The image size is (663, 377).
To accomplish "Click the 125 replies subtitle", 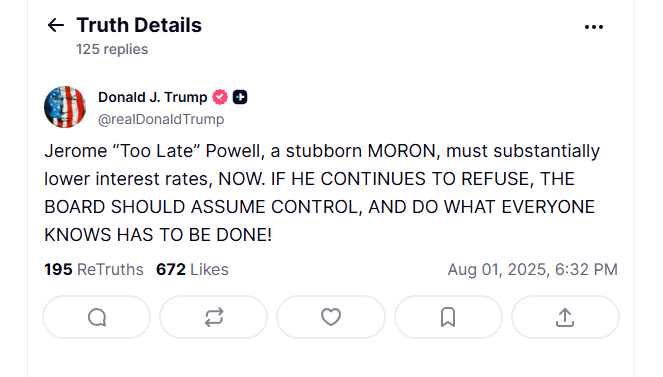I will [x=112, y=49].
